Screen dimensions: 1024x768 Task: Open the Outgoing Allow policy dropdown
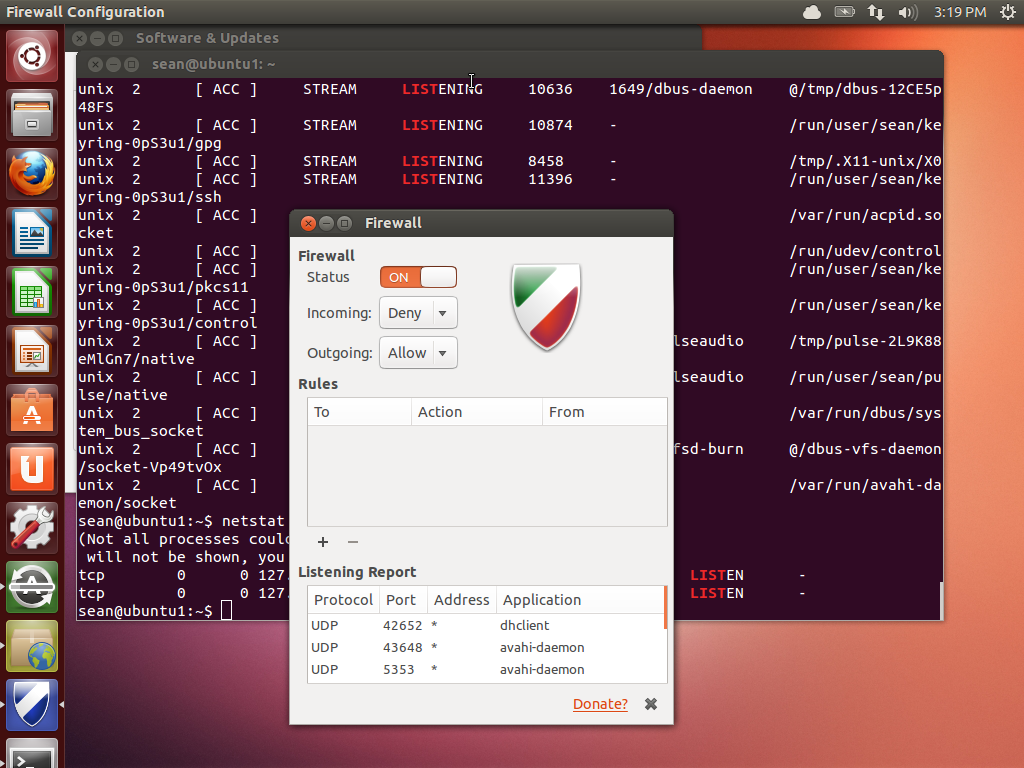419,353
